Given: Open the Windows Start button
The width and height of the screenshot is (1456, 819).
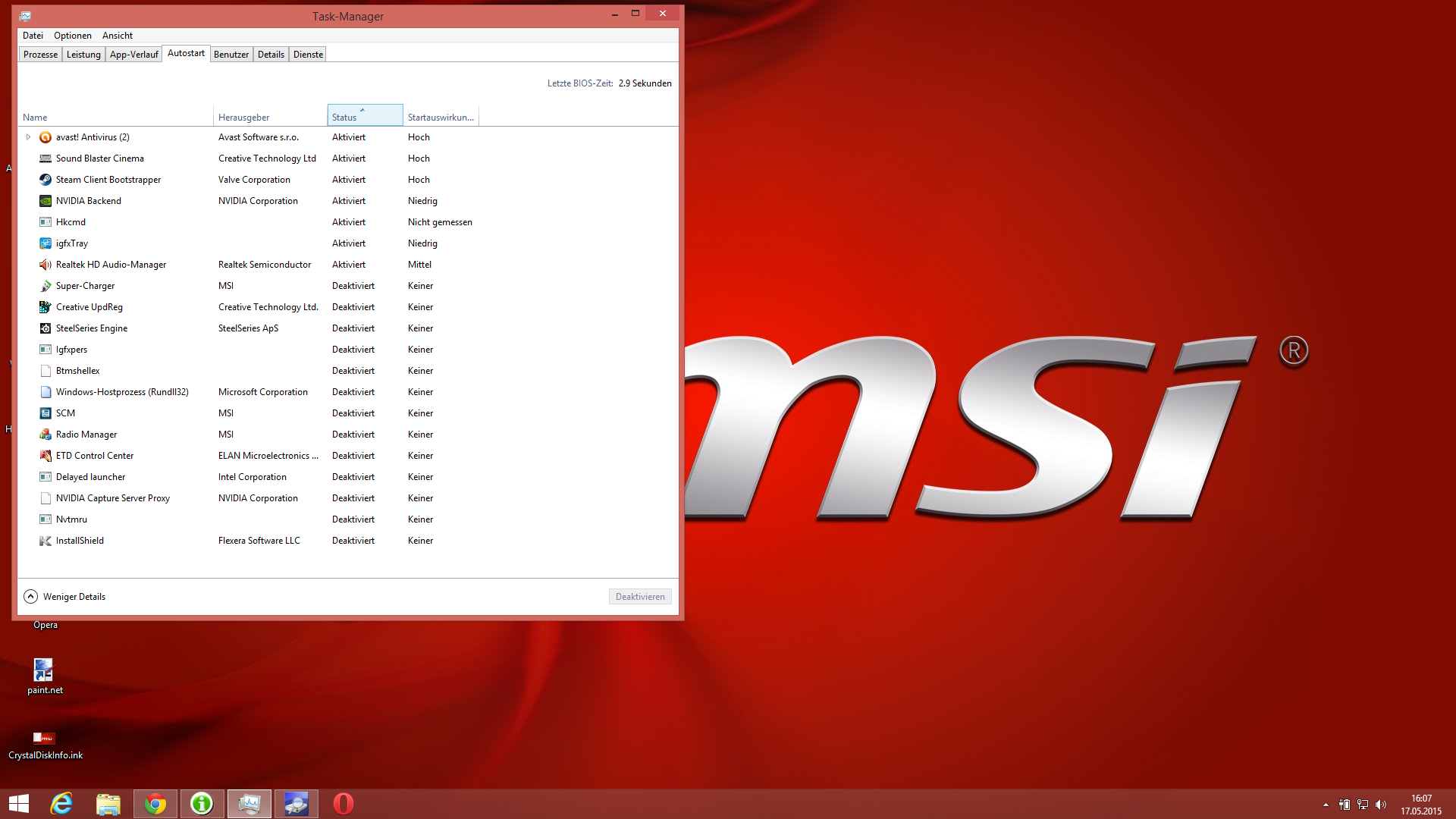Looking at the screenshot, I should click(x=19, y=804).
